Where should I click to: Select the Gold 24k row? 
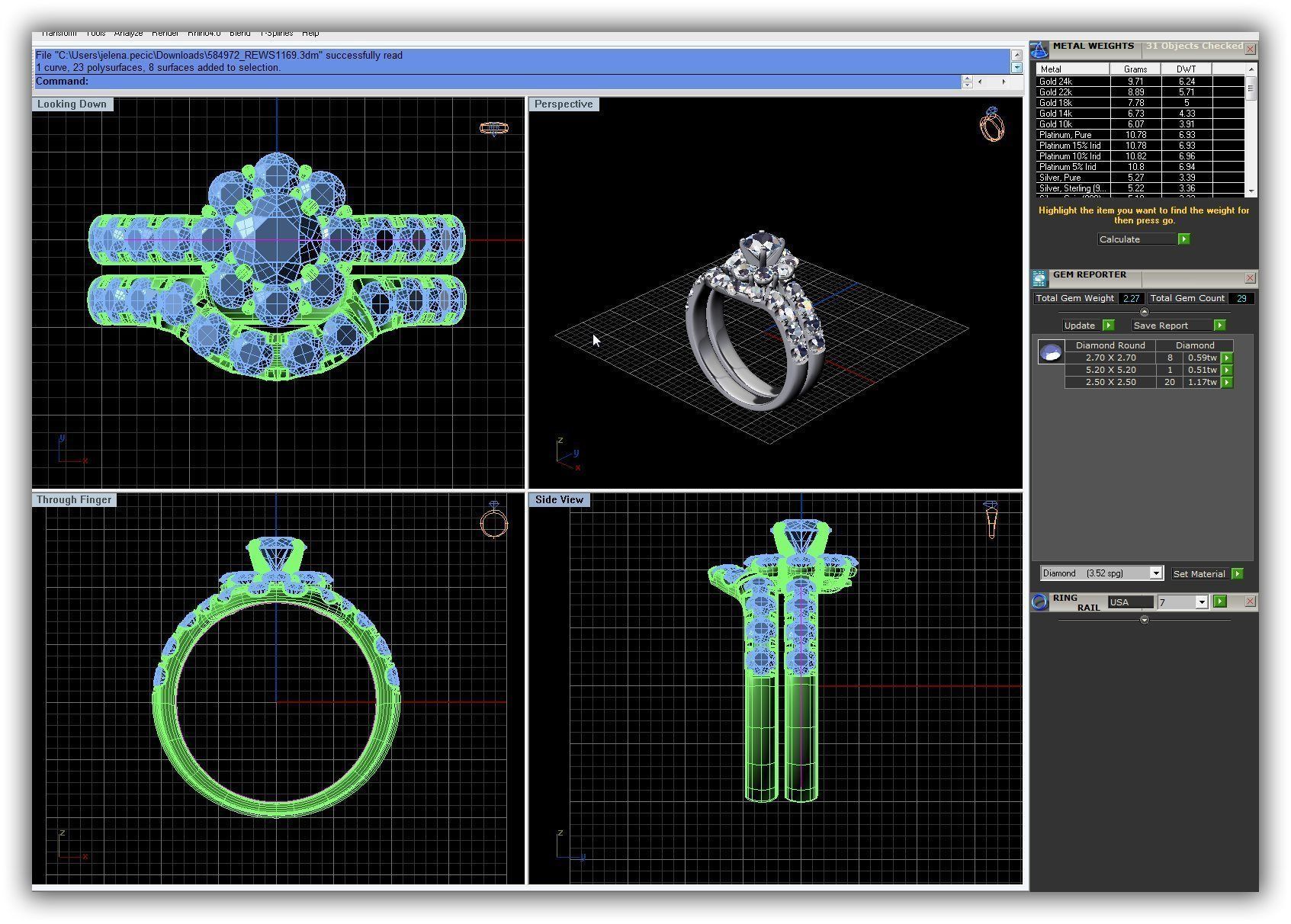coord(1140,82)
